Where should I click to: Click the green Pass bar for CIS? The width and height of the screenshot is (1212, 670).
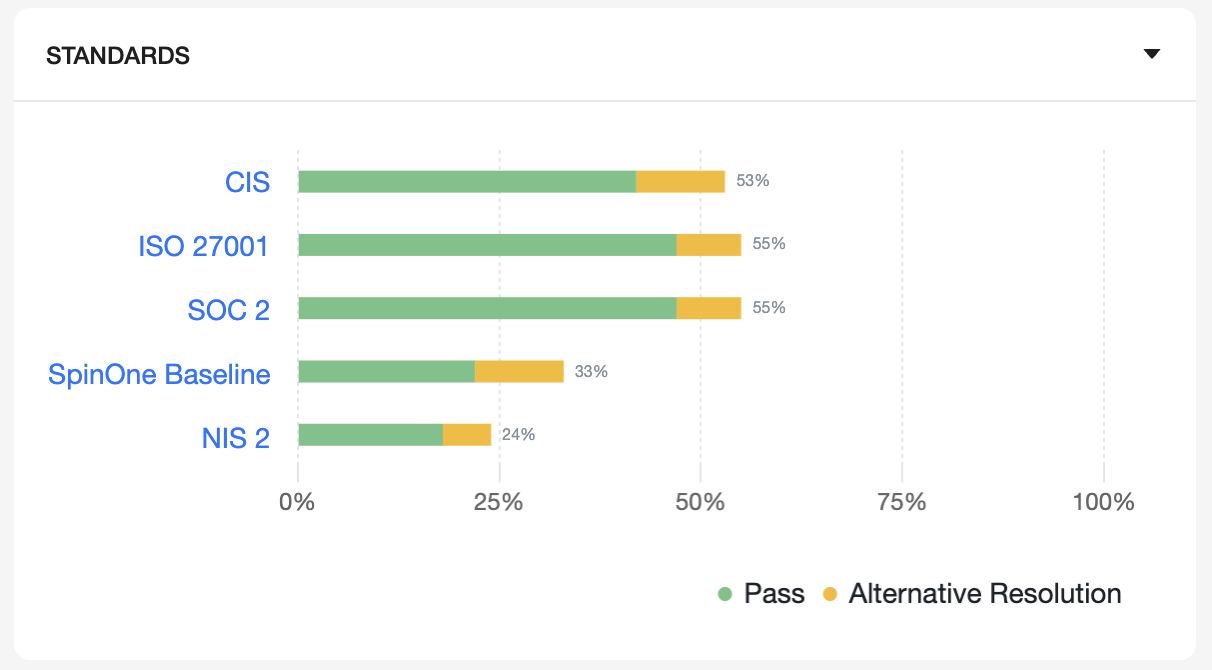point(467,181)
